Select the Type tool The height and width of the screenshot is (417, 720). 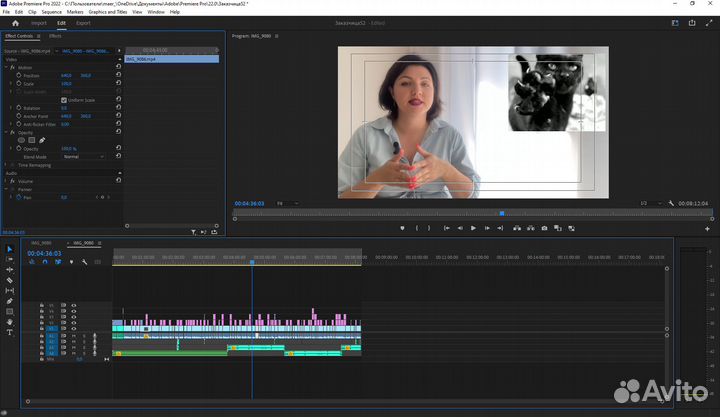pyautogui.click(x=10, y=332)
